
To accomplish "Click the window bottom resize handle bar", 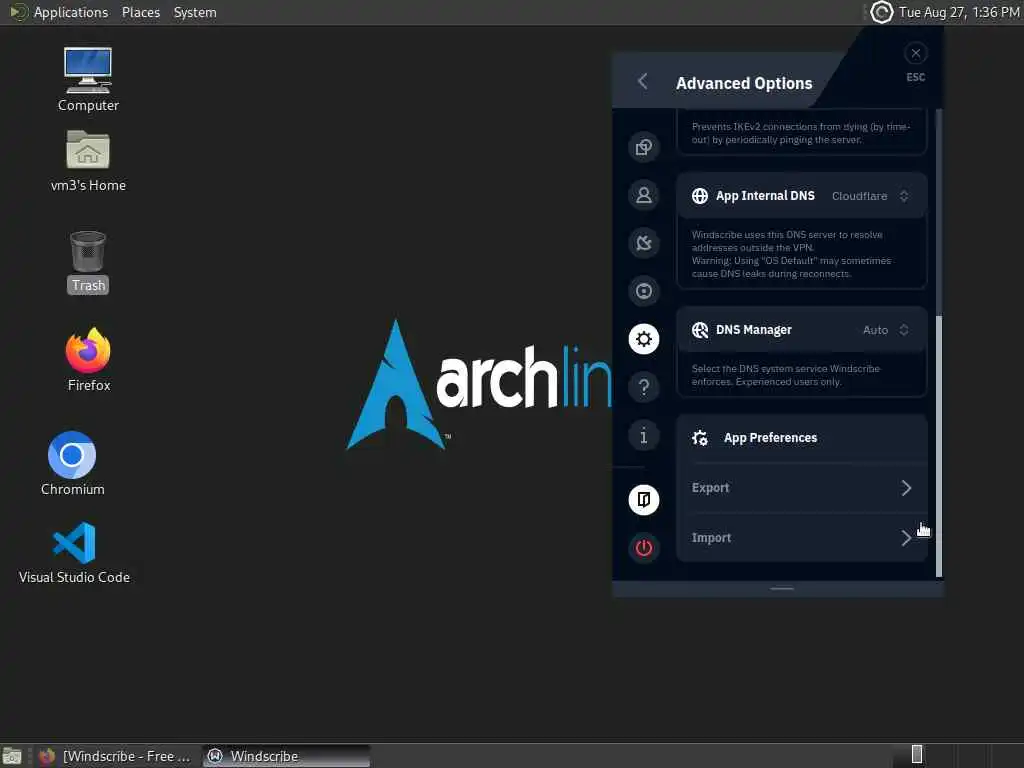I will [x=782, y=588].
